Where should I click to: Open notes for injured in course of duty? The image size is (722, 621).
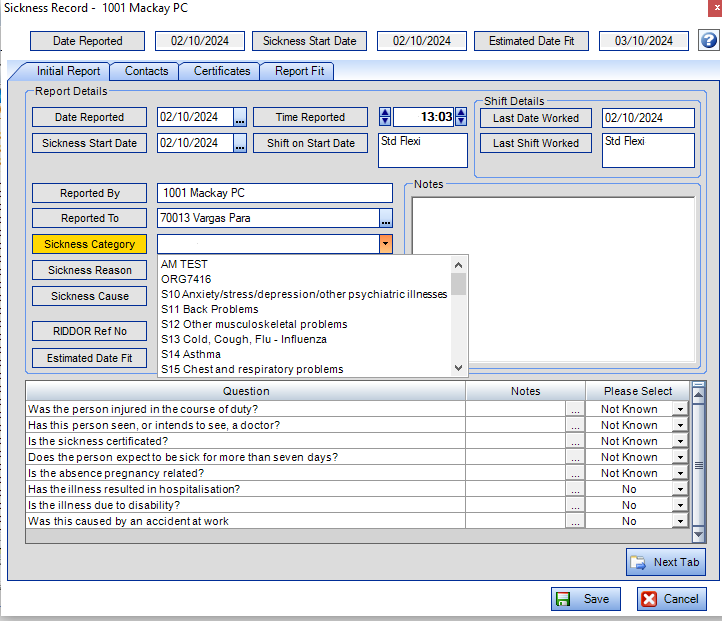[x=575, y=409]
